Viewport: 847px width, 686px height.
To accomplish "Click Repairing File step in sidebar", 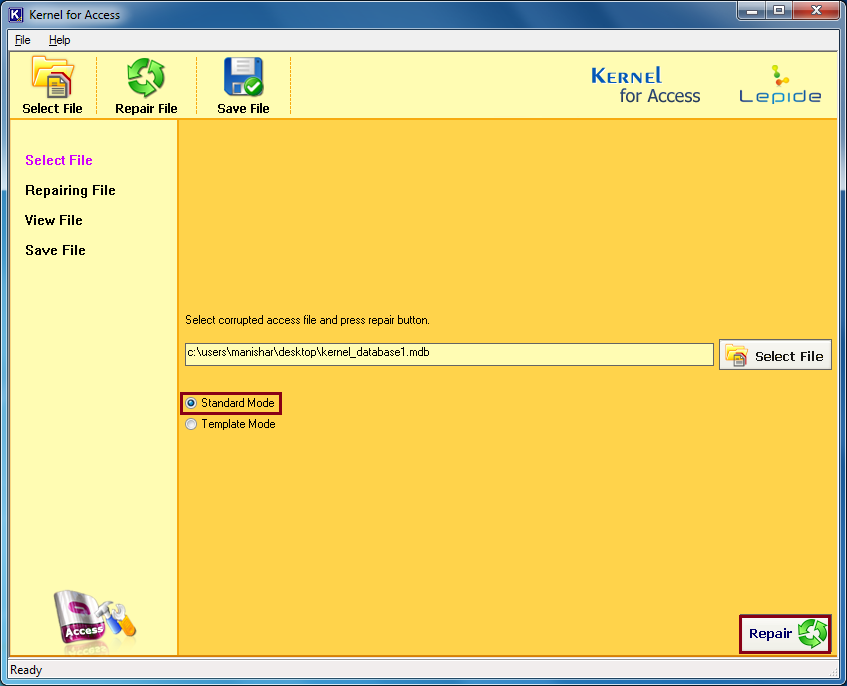I will click(x=70, y=191).
